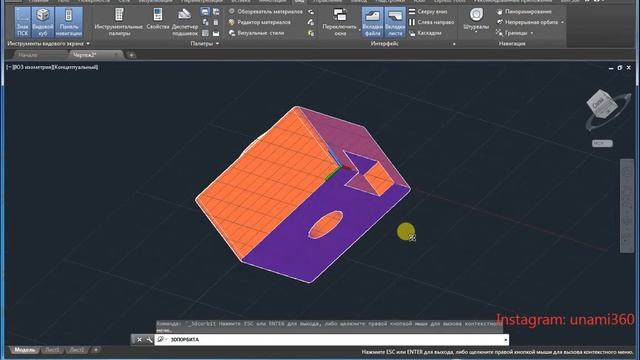Open Редактор материалов
Screen dimensions: 640x360
pyautogui.click(x=260, y=22)
